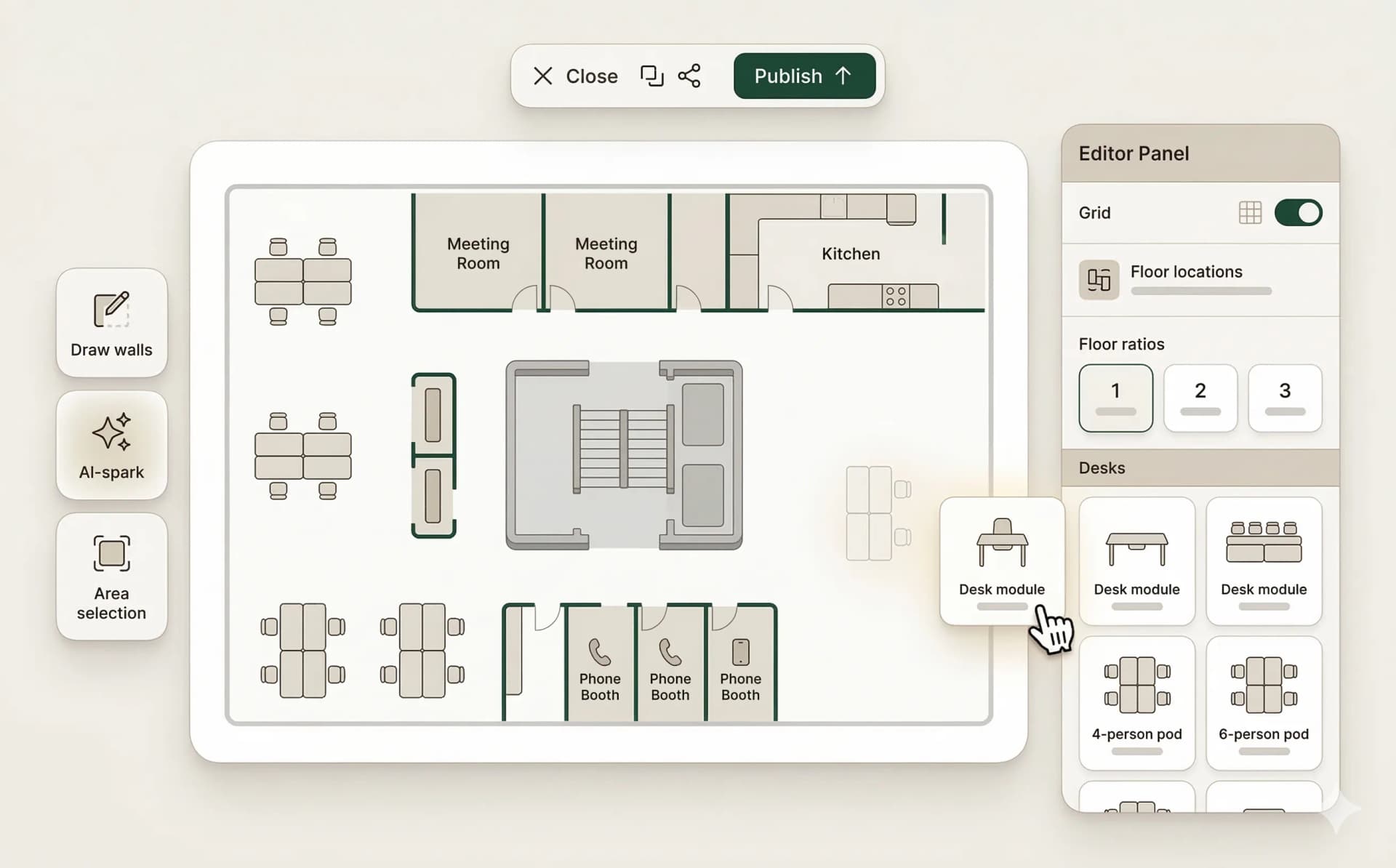Screen dimensions: 1396x868
Task: Choose the Area selection tool
Action: click(x=111, y=576)
